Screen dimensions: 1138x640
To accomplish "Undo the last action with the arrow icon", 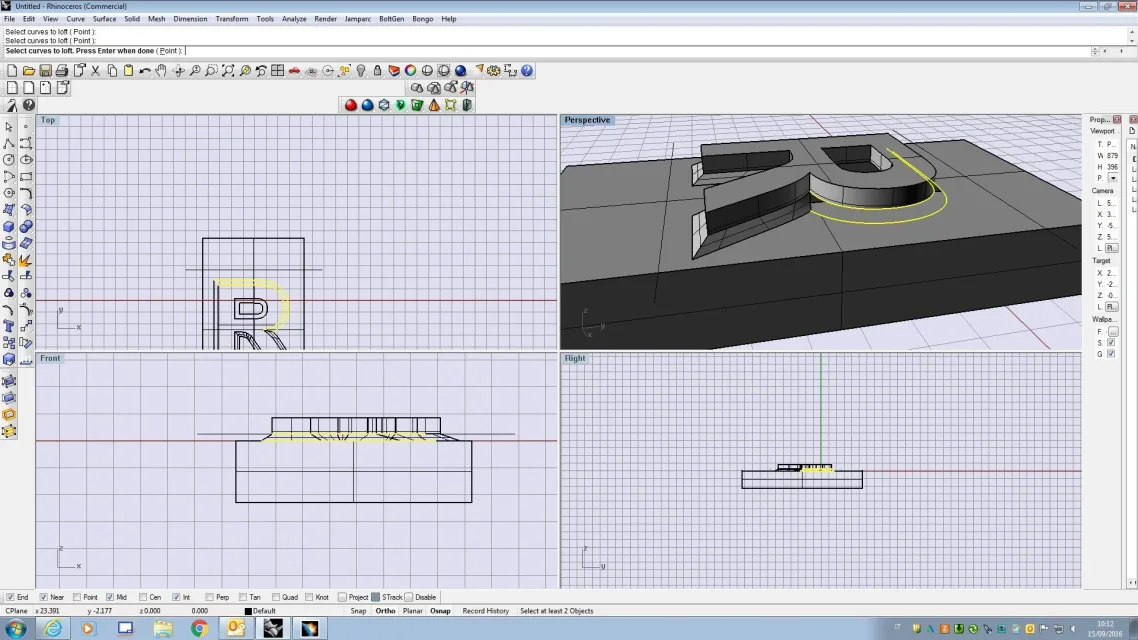I will (x=145, y=70).
